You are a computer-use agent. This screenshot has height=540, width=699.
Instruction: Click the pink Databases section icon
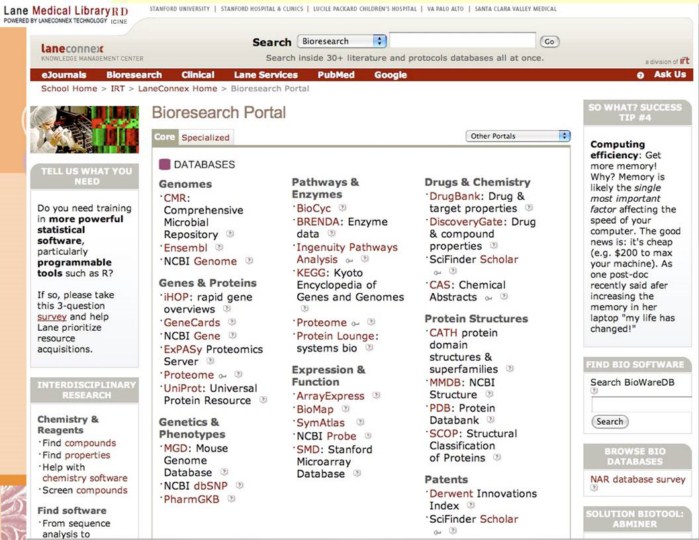pyautogui.click(x=164, y=164)
